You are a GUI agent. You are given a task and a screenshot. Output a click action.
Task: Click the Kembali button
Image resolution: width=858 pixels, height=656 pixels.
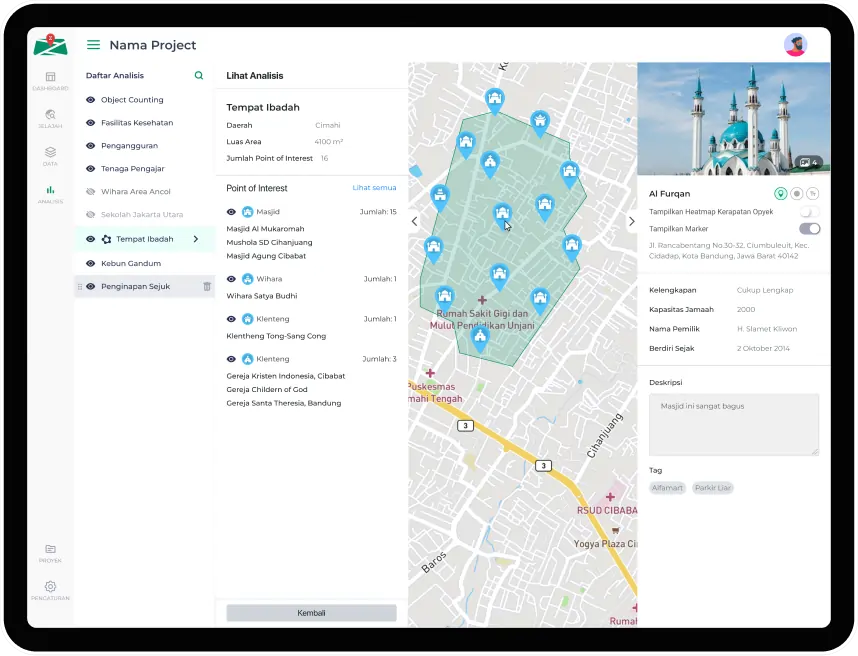click(x=311, y=613)
